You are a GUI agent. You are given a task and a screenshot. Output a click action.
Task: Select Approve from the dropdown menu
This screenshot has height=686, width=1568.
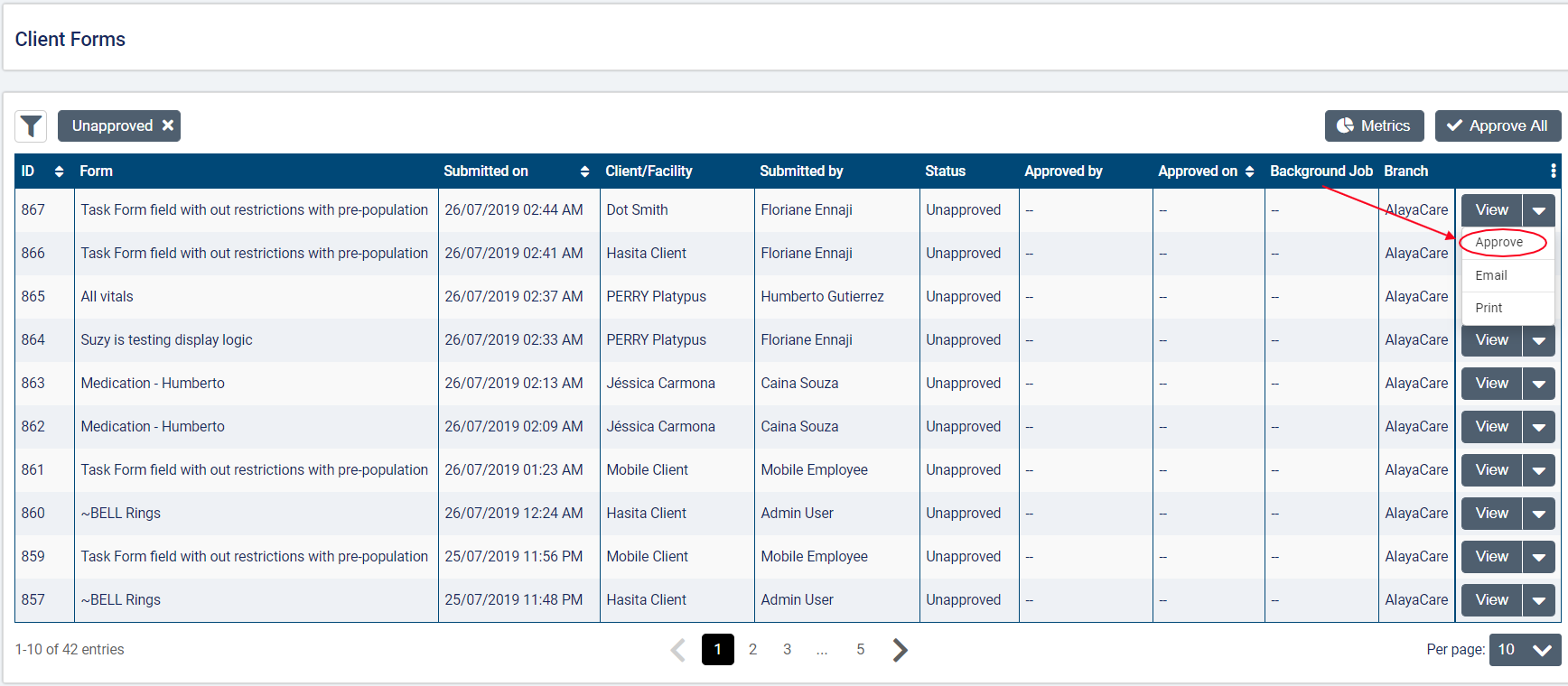pyautogui.click(x=1499, y=242)
